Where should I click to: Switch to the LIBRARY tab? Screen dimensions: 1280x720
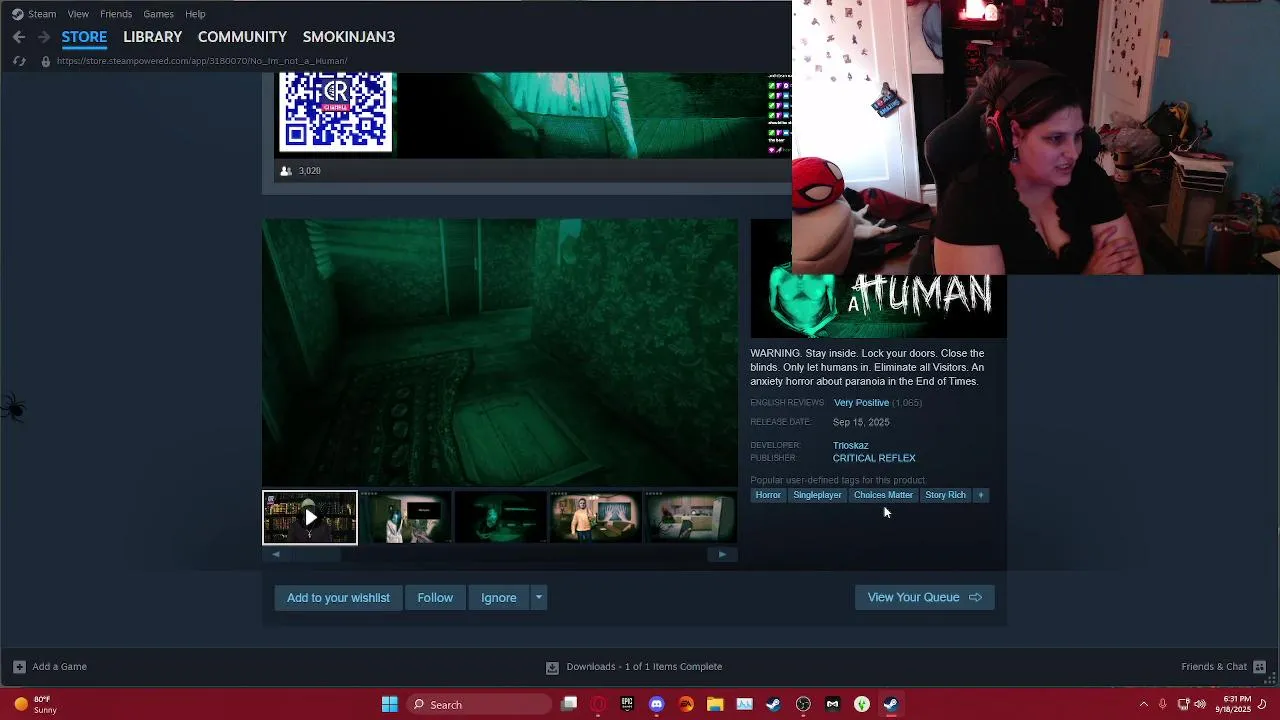(x=152, y=37)
